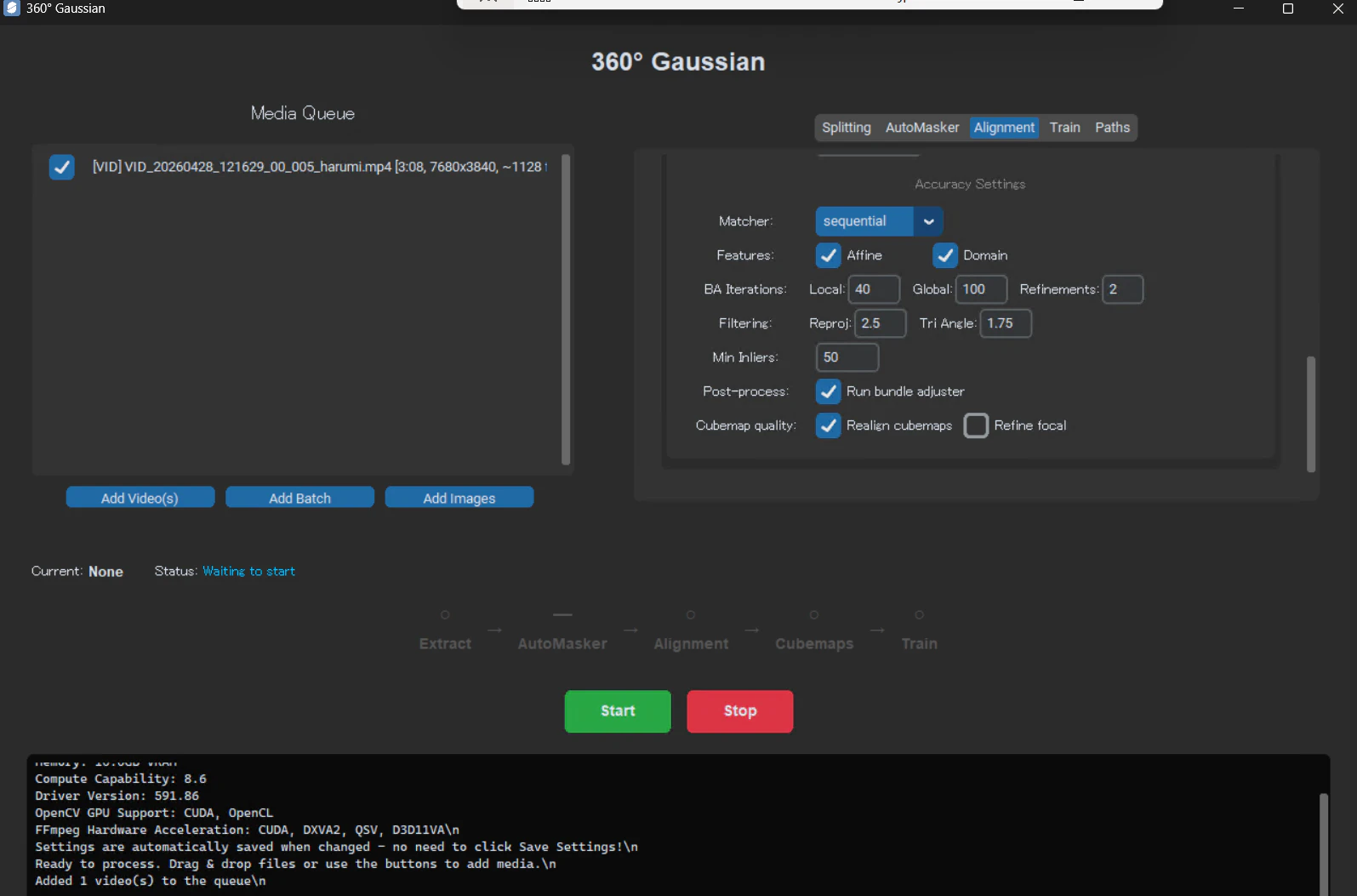Disable the Affine features checkbox
The height and width of the screenshot is (896, 1357).
[828, 255]
